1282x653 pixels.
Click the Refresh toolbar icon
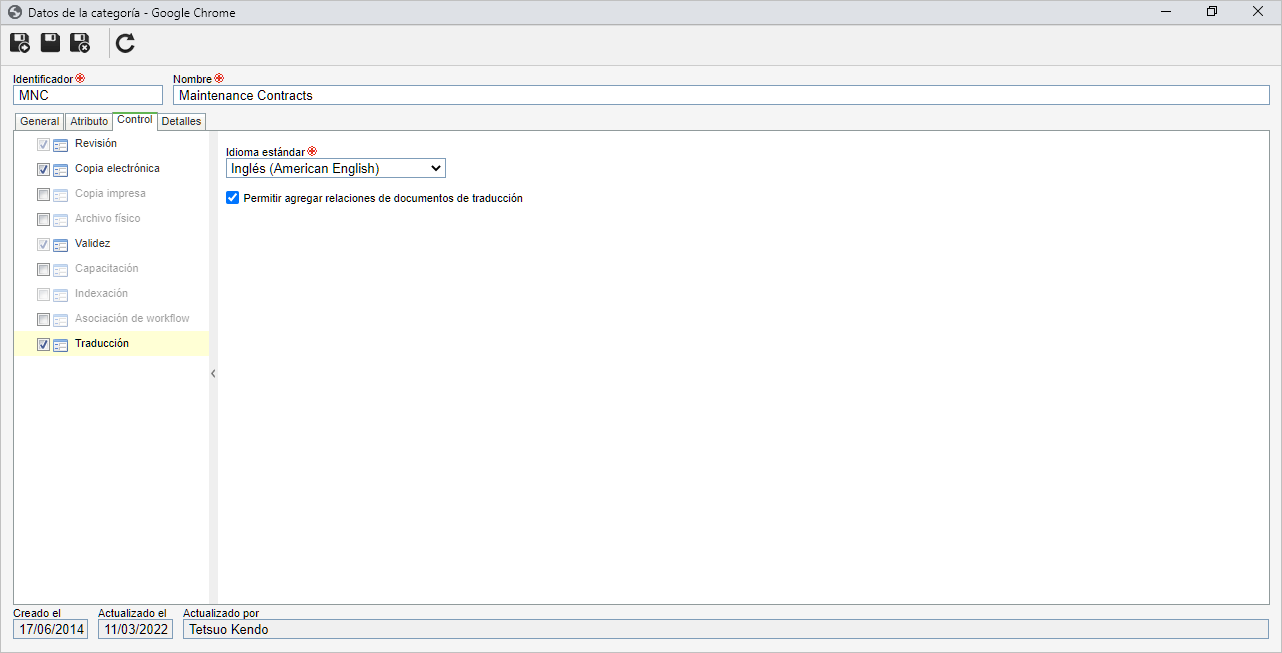coord(125,43)
